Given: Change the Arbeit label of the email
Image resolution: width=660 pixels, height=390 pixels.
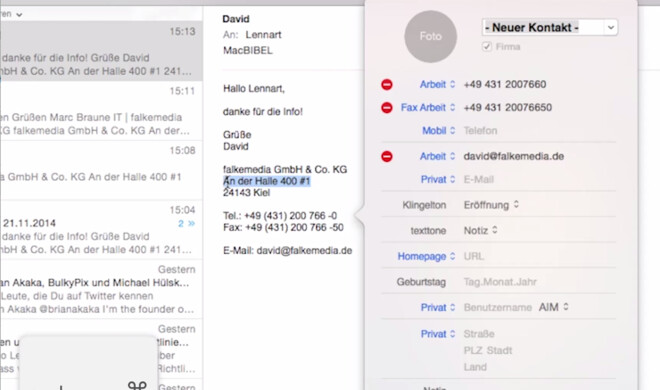Looking at the screenshot, I should pyautogui.click(x=437, y=157).
